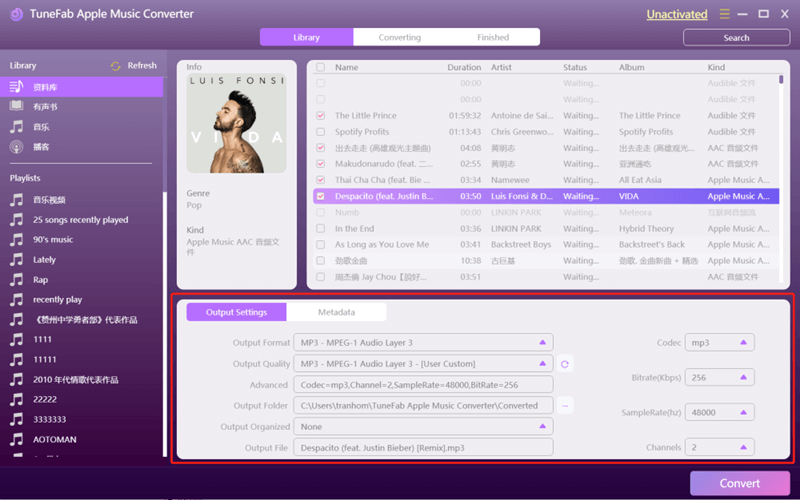
Task: Toggle the select-all checkbox in the header
Action: coord(321,68)
